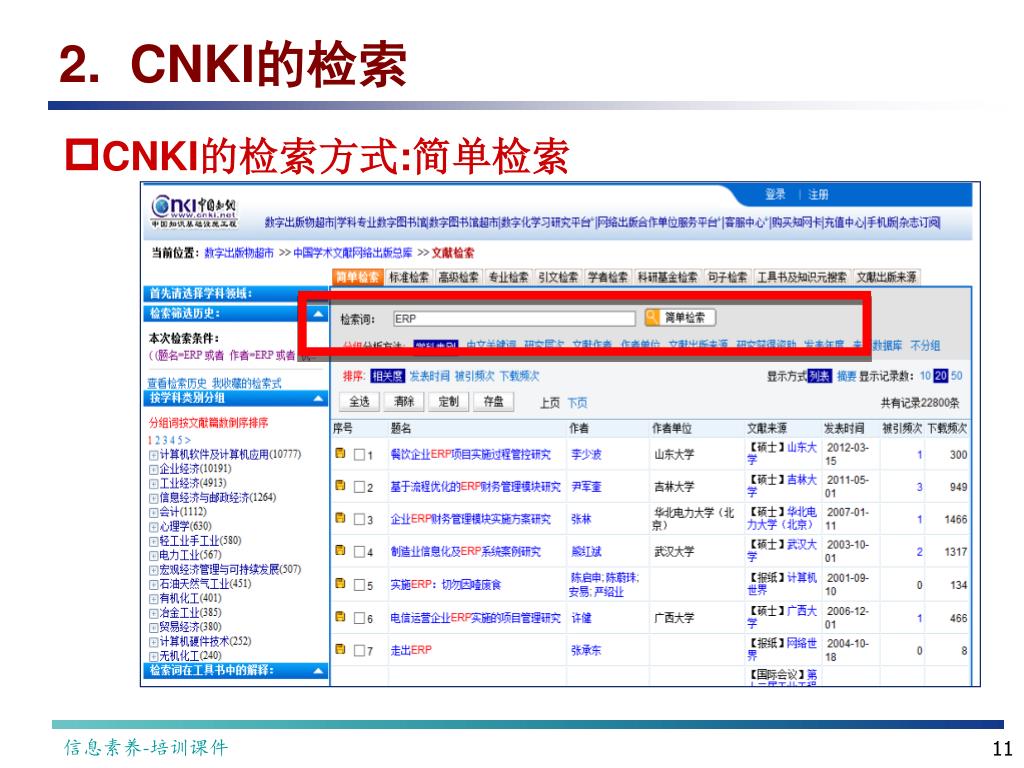Click the 存盘 button

(x=494, y=402)
